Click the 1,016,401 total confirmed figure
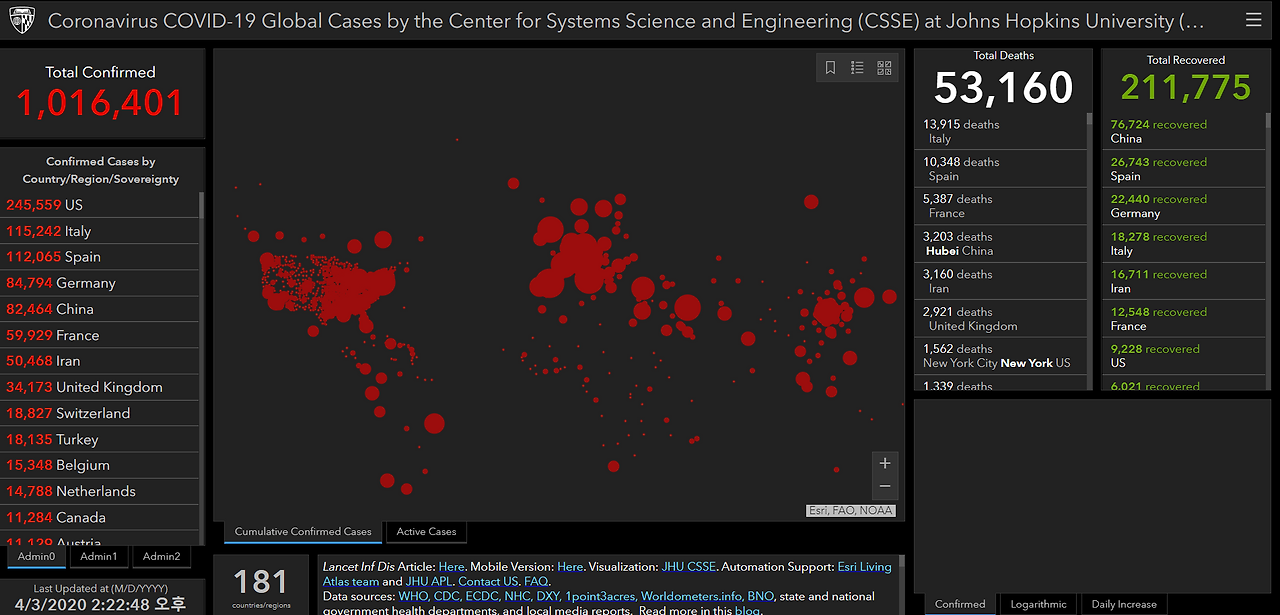The image size is (1280, 615). pyautogui.click(x=100, y=103)
